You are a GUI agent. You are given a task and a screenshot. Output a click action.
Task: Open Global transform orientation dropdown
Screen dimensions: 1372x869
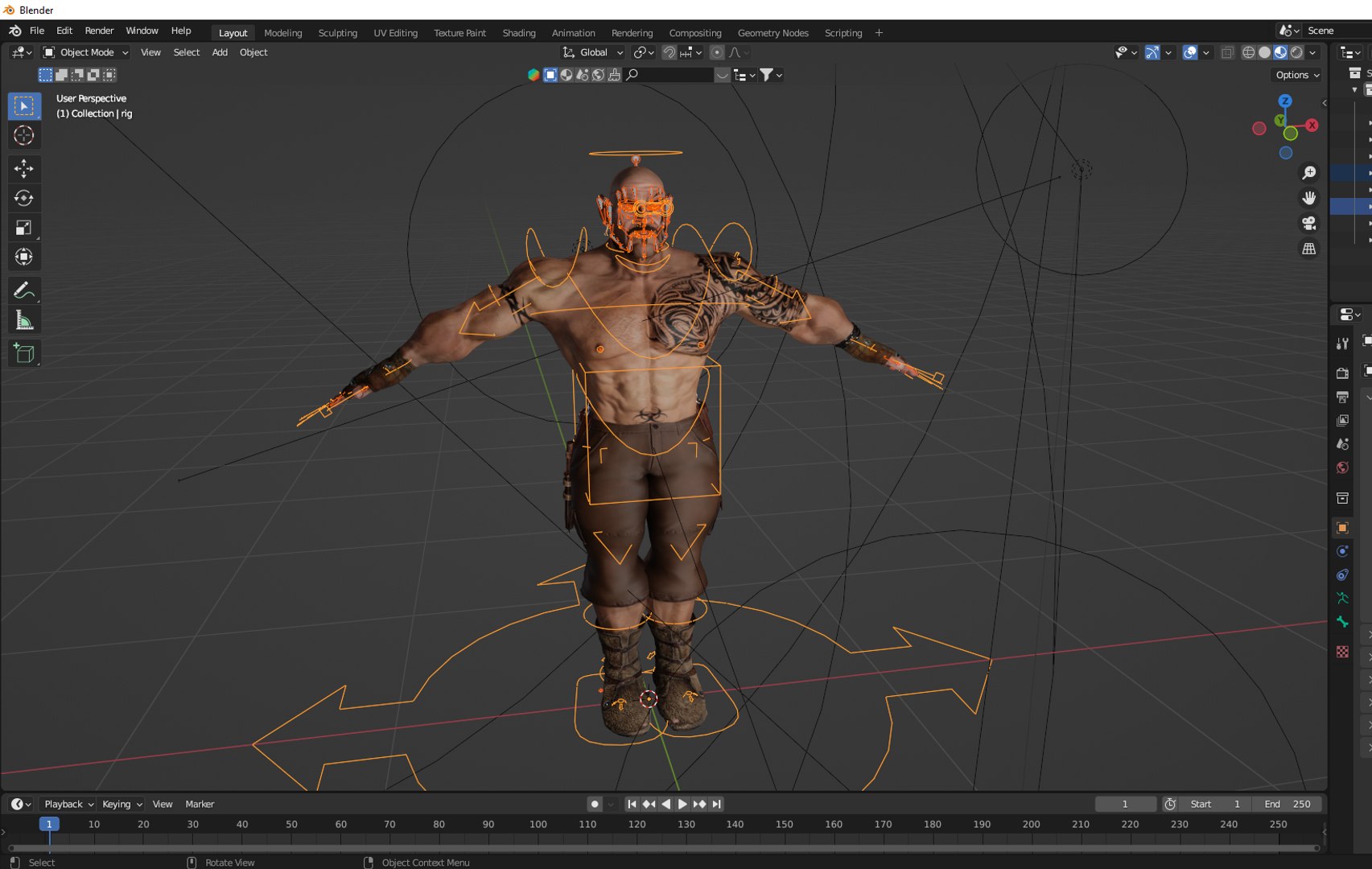tap(593, 52)
